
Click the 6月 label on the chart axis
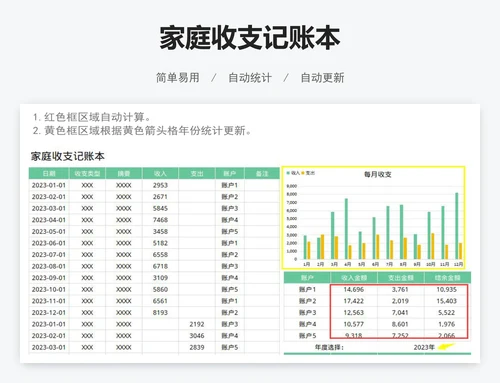[x=375, y=264]
